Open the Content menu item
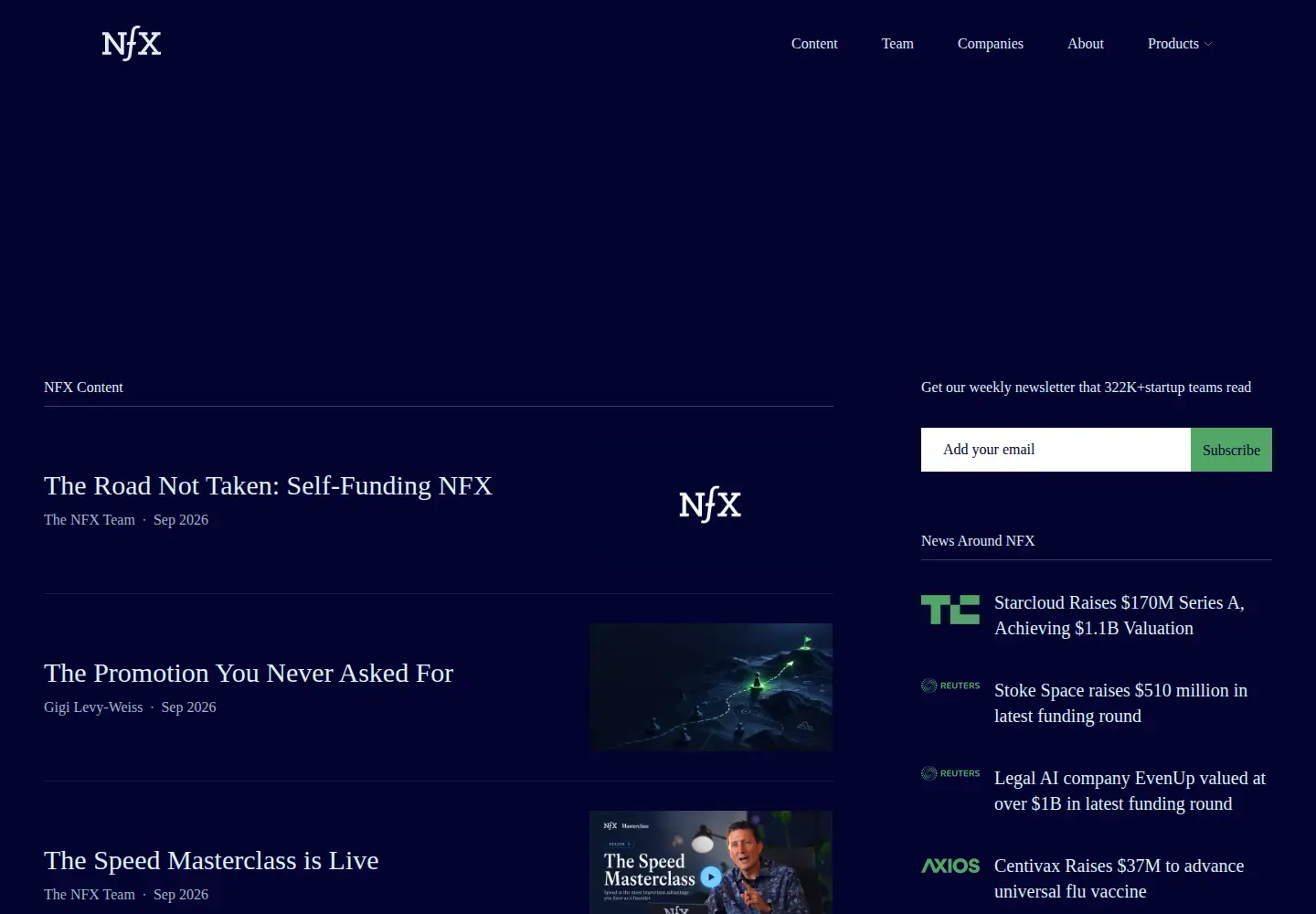This screenshot has height=914, width=1316. point(814,44)
